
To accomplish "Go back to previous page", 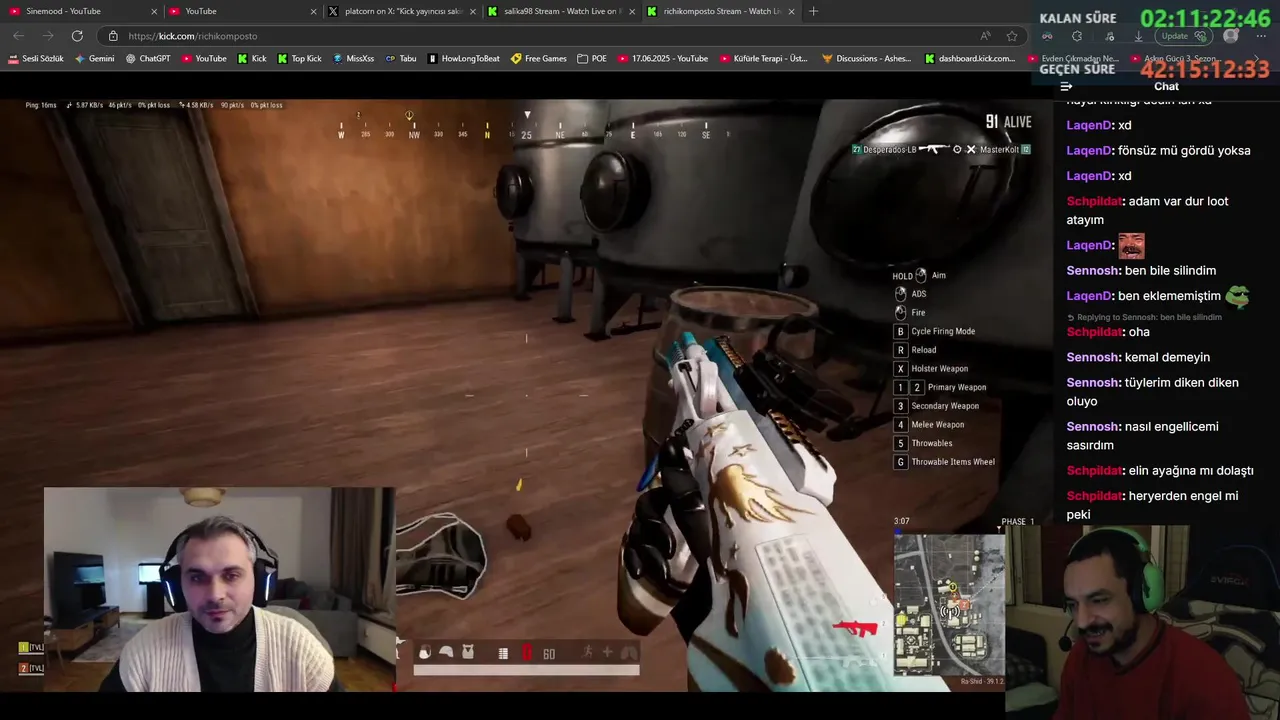I will (x=19, y=36).
